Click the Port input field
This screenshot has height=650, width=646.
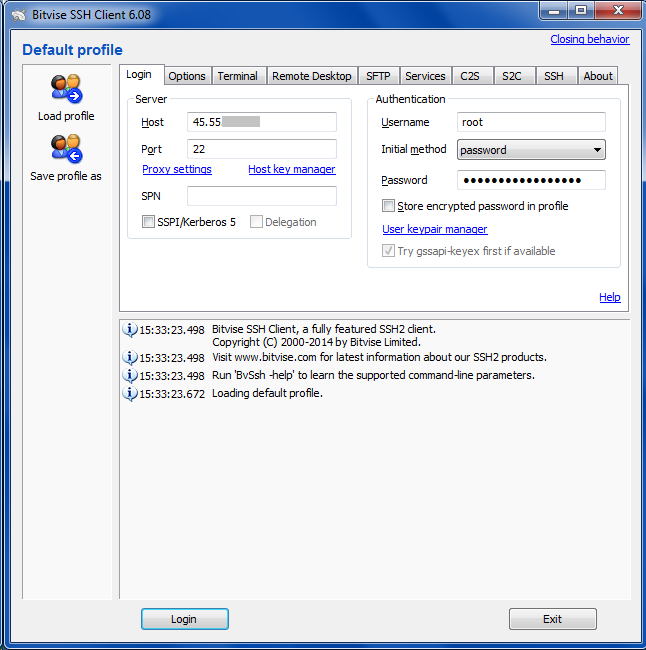pyautogui.click(x=262, y=149)
